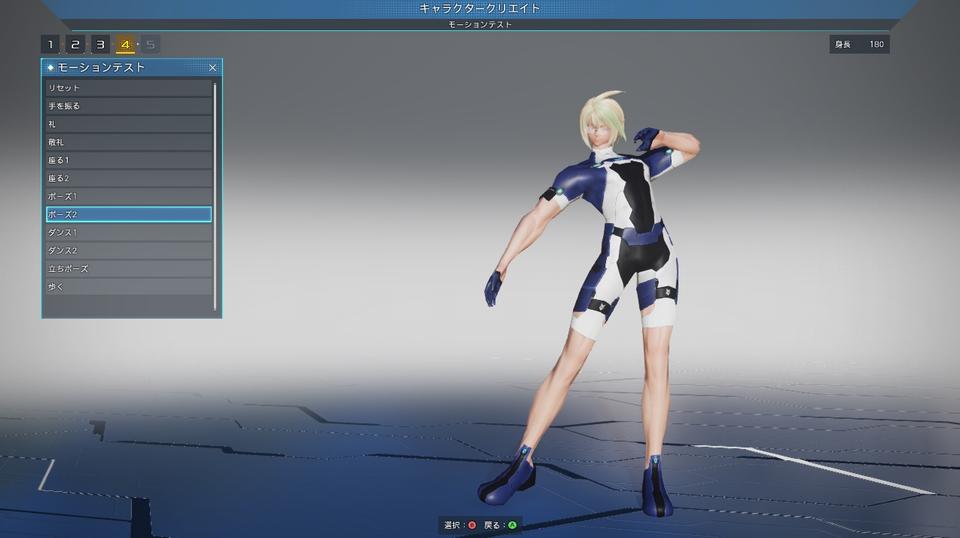Play the 手を振る wave motion
The image size is (960, 538).
pyautogui.click(x=128, y=106)
